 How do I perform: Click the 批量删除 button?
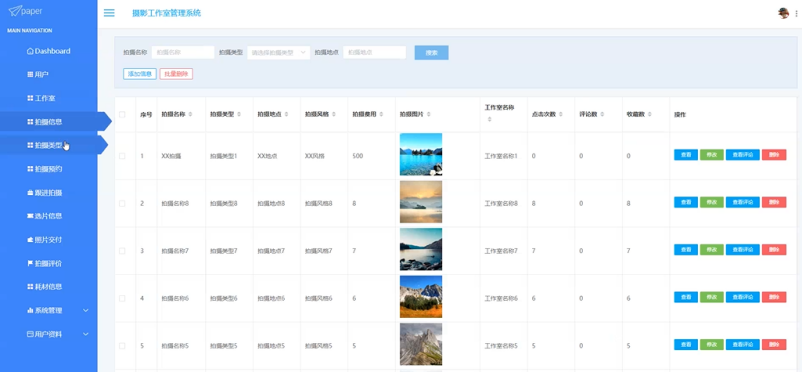pyautogui.click(x=176, y=74)
